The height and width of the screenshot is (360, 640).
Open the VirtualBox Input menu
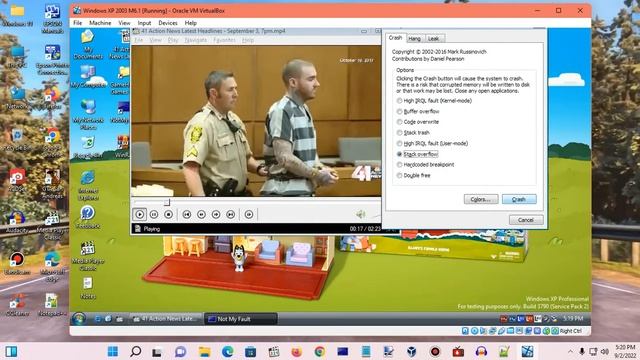(144, 23)
